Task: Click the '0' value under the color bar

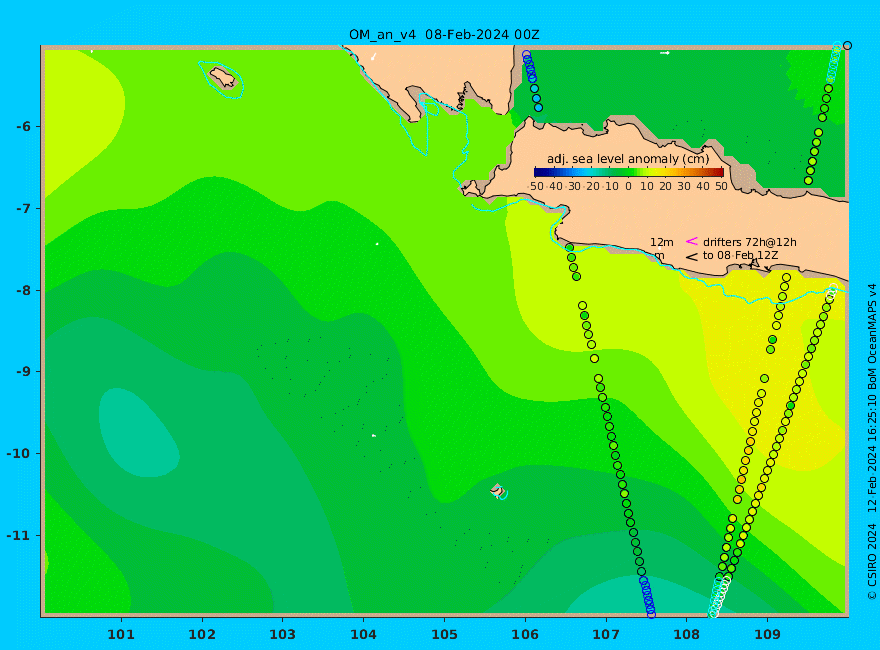Action: pyautogui.click(x=628, y=186)
